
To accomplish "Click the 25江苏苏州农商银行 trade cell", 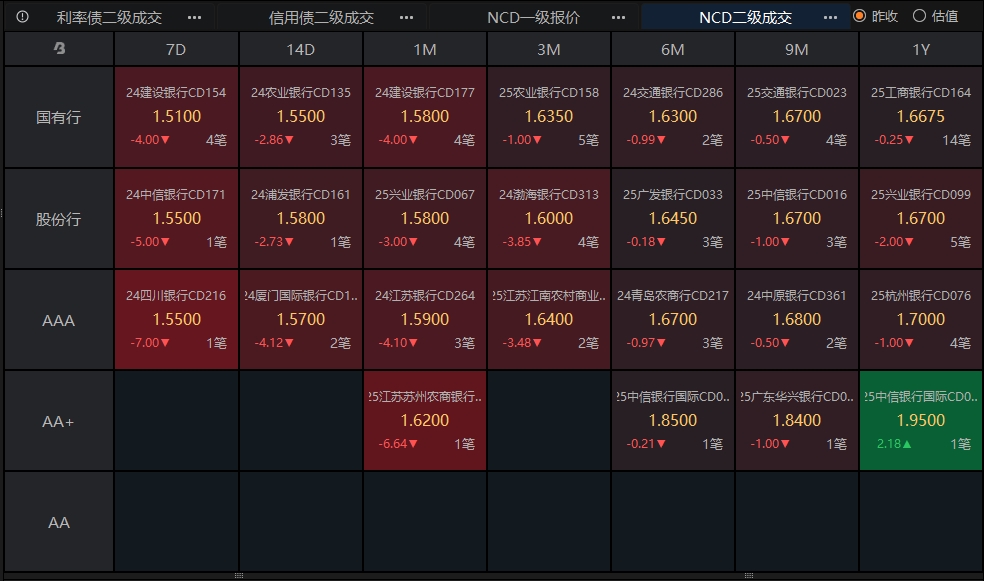I will point(425,421).
